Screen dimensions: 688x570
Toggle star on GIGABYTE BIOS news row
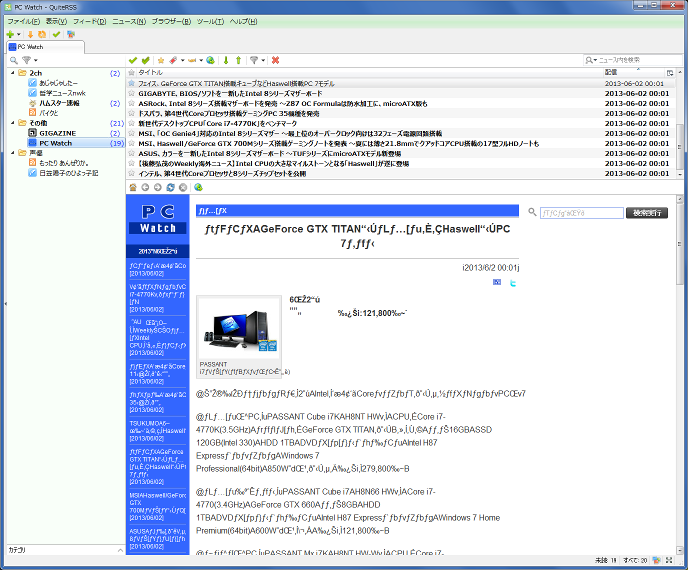[131, 93]
